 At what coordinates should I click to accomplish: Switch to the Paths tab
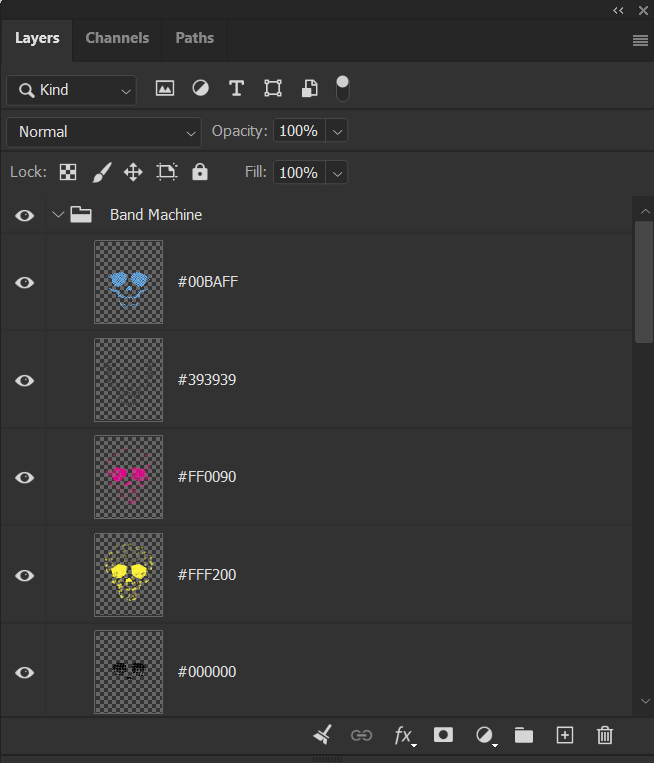pos(195,38)
